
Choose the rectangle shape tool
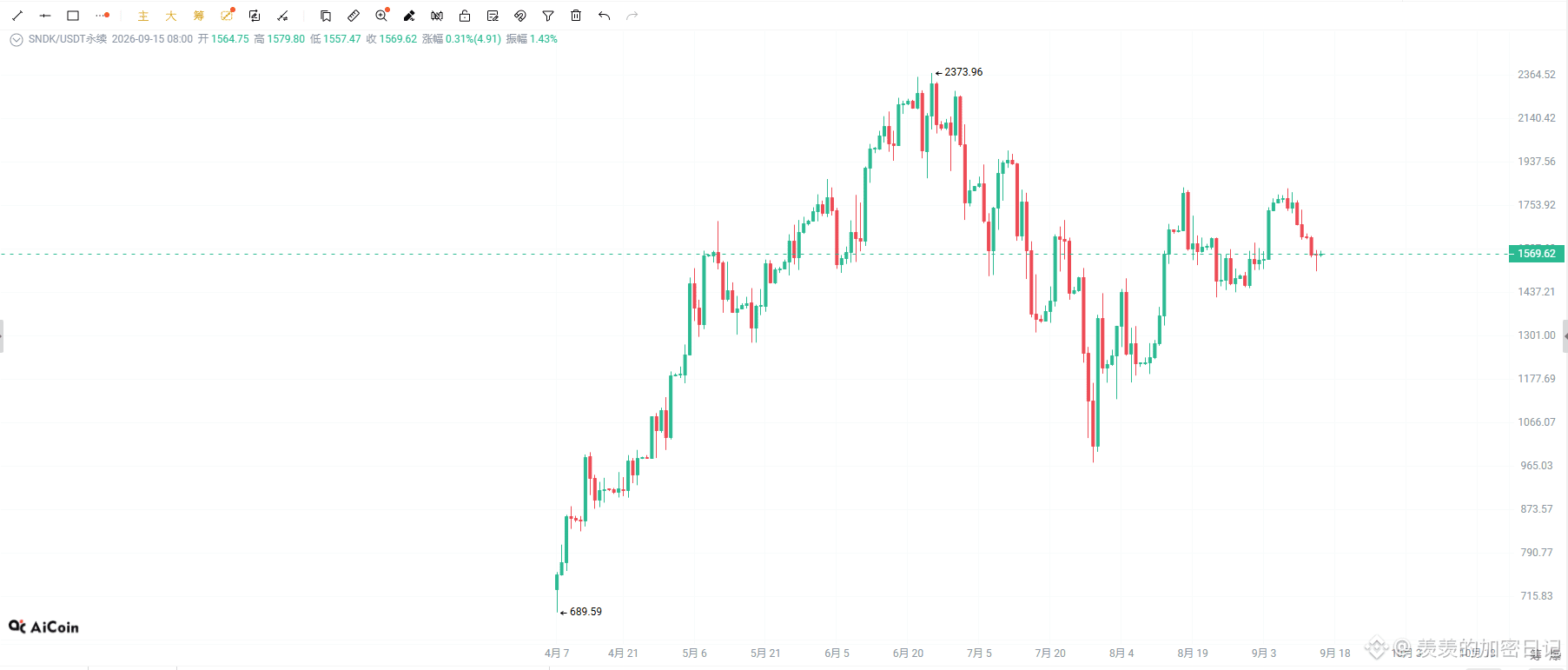coord(73,16)
